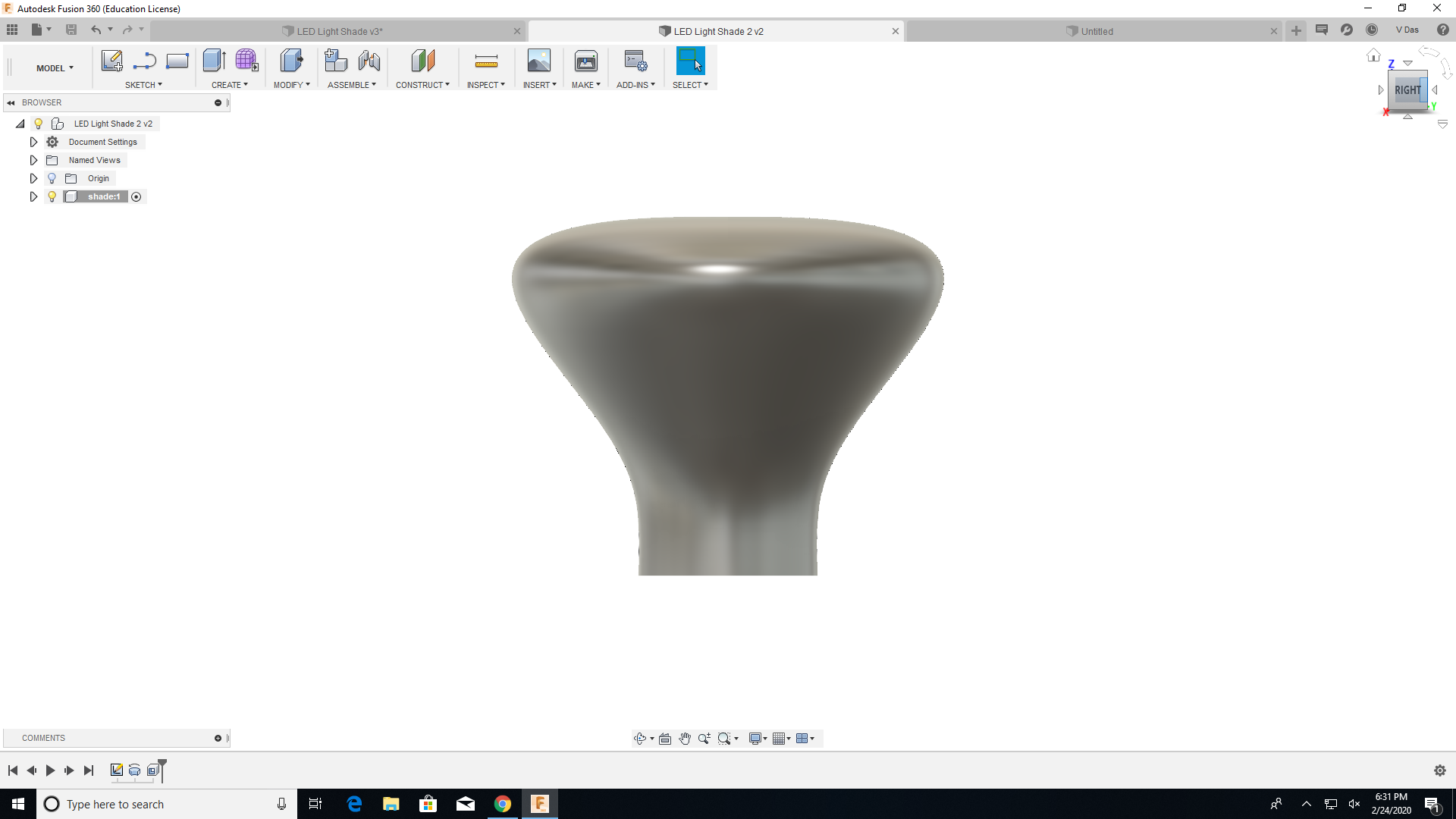Image resolution: width=1456 pixels, height=819 pixels.
Task: Select the Joint assemble icon
Action: 369,61
